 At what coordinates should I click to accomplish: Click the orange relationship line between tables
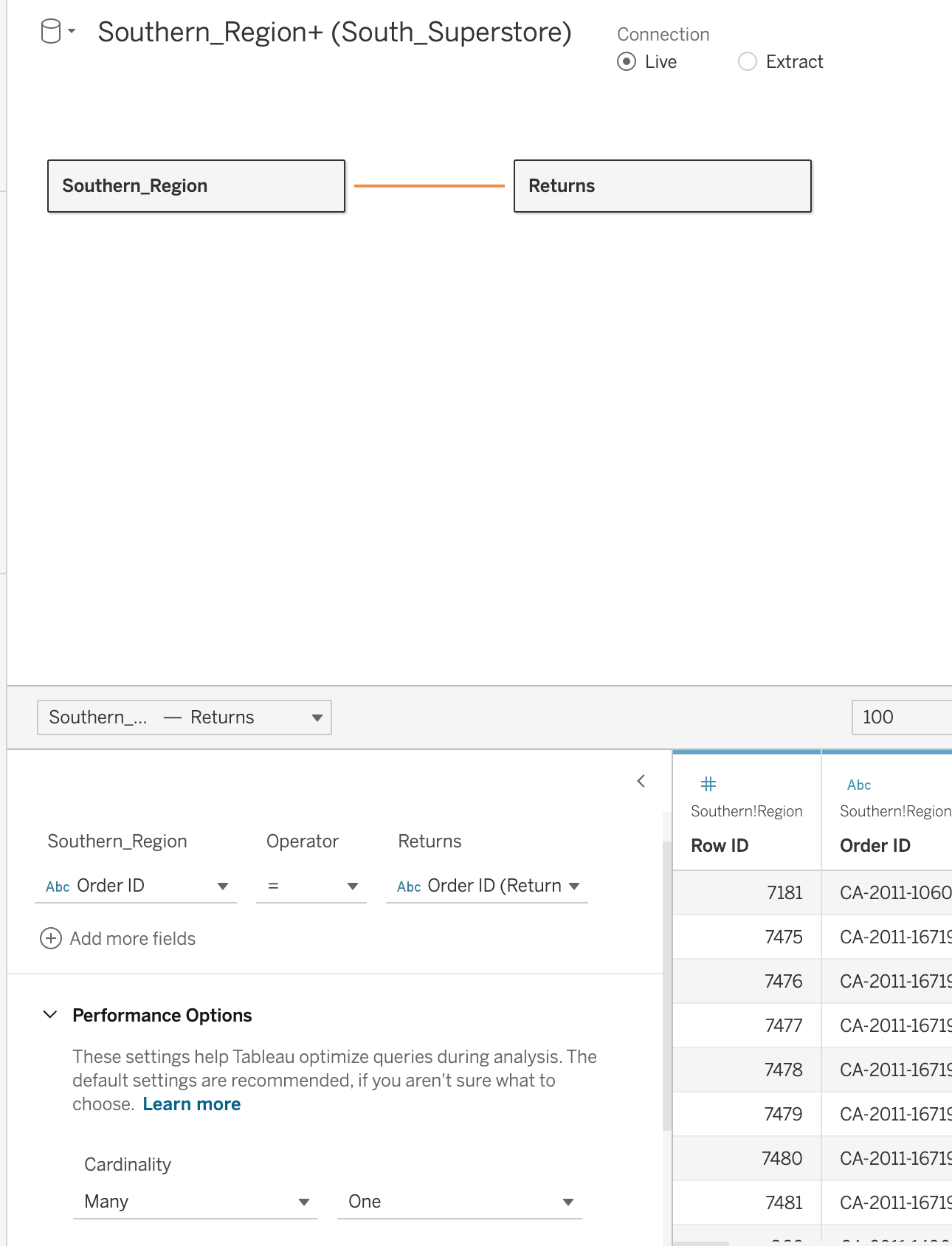click(430, 186)
